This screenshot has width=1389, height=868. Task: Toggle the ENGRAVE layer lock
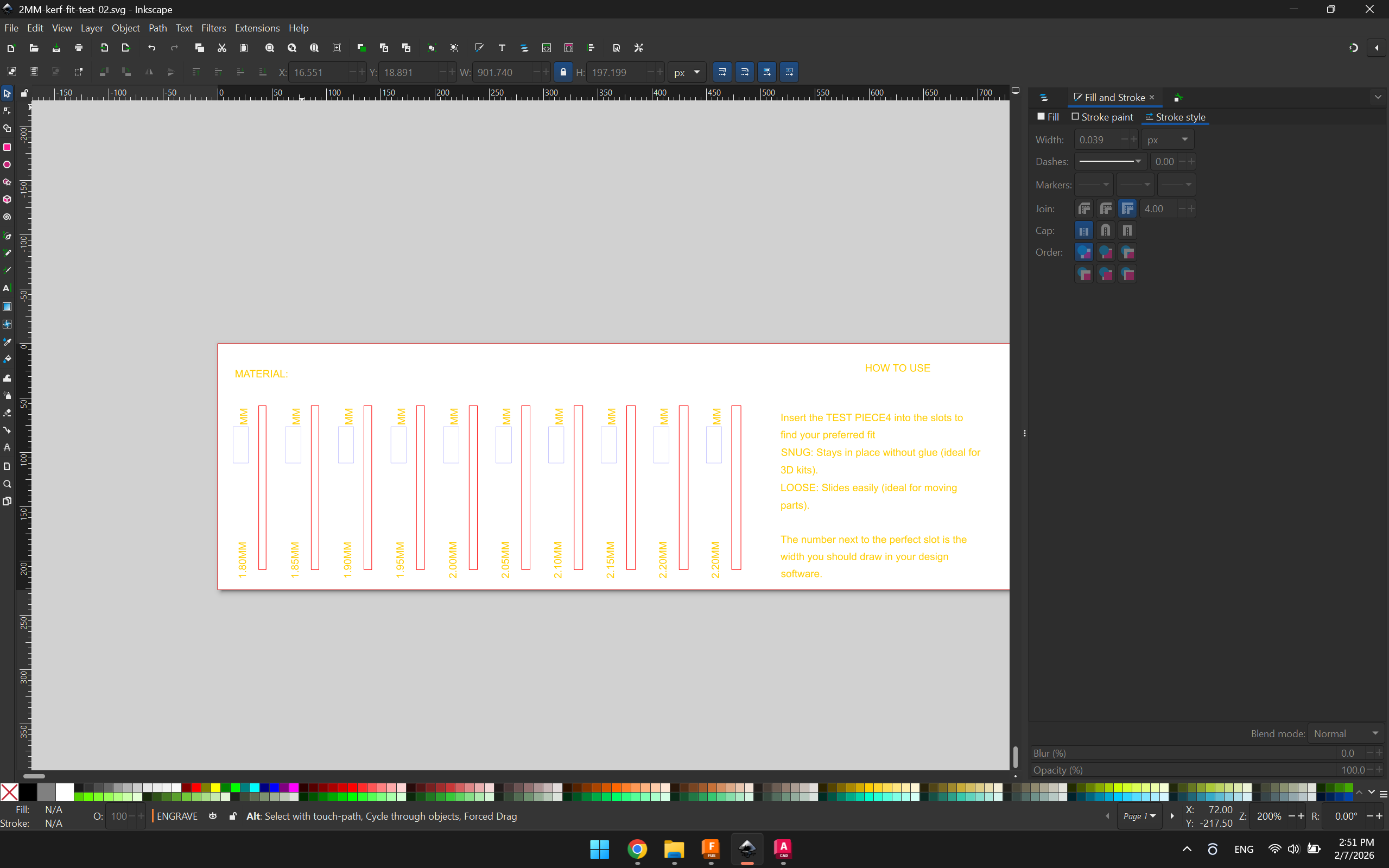click(x=232, y=816)
